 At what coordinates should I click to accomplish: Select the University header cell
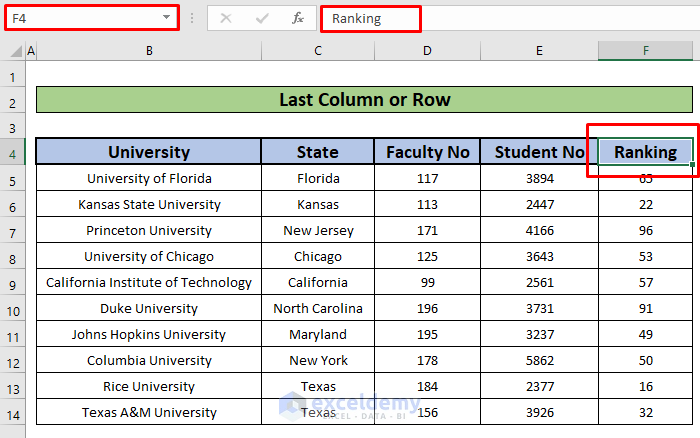(x=149, y=152)
